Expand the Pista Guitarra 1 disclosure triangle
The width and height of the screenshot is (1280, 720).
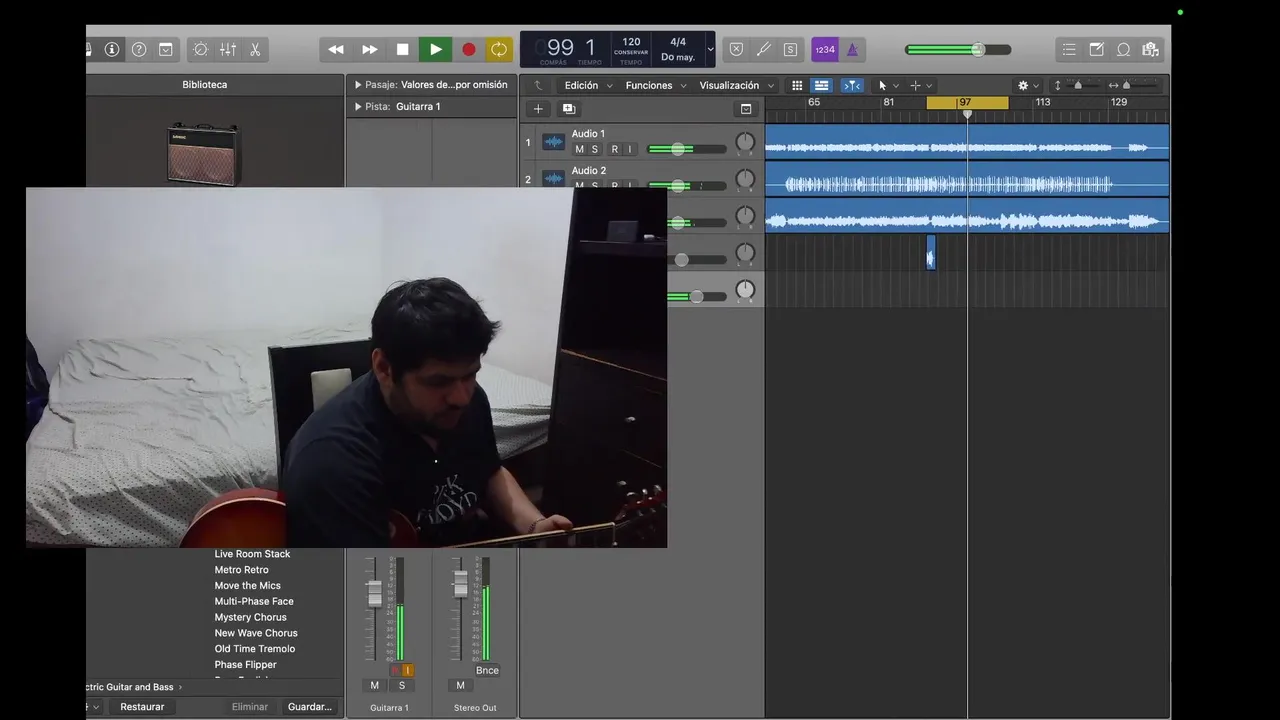coord(358,106)
